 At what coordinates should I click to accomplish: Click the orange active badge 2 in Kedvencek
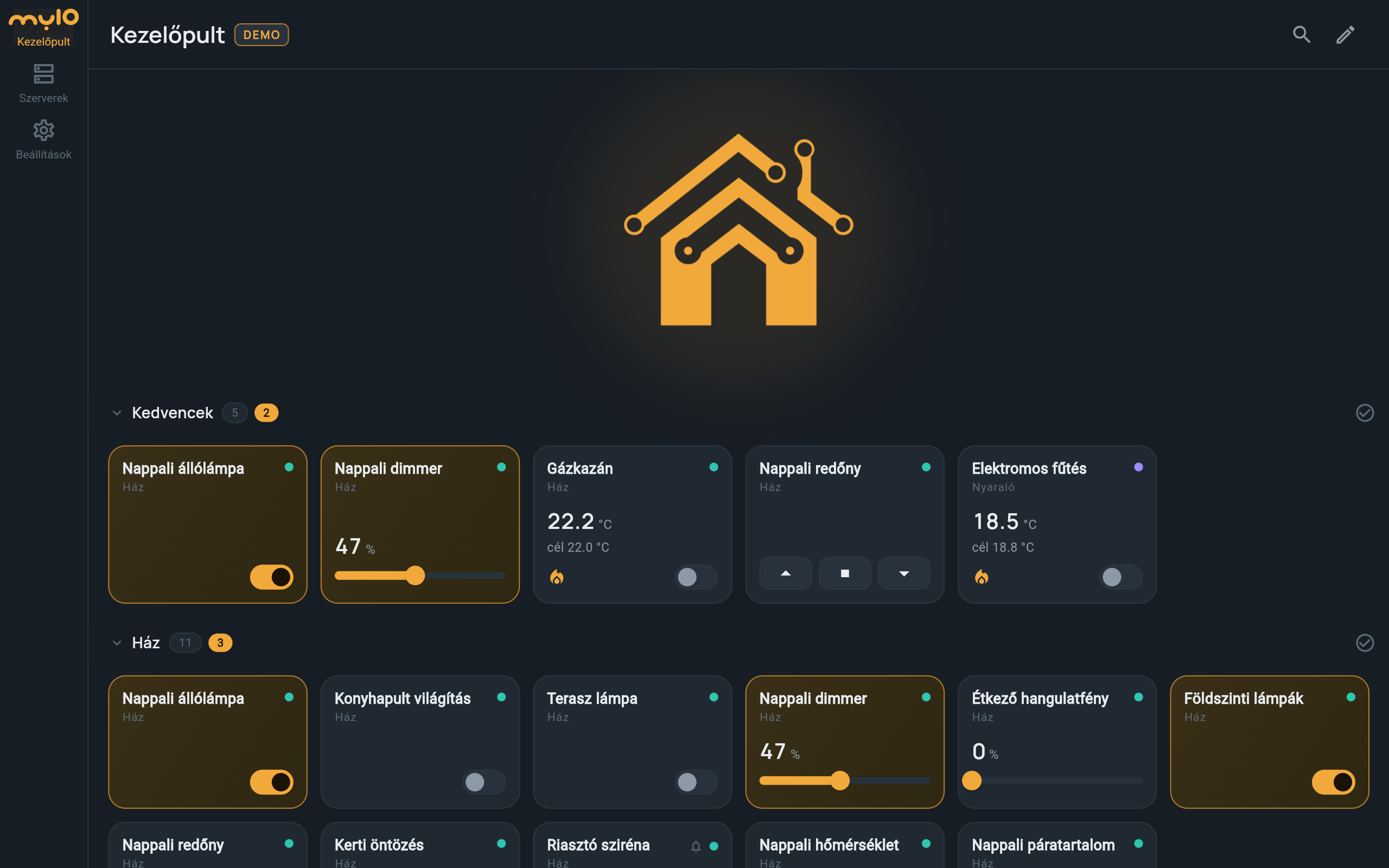coord(266,413)
